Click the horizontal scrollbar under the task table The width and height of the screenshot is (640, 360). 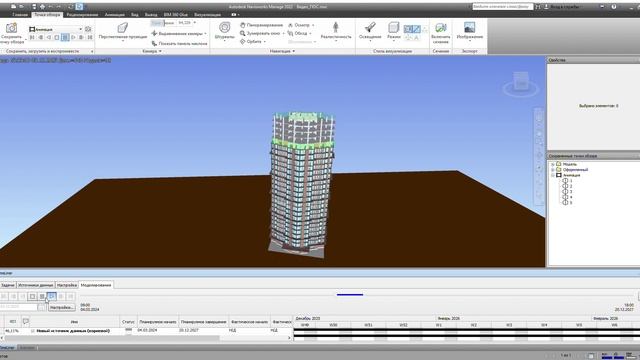click(111, 338)
